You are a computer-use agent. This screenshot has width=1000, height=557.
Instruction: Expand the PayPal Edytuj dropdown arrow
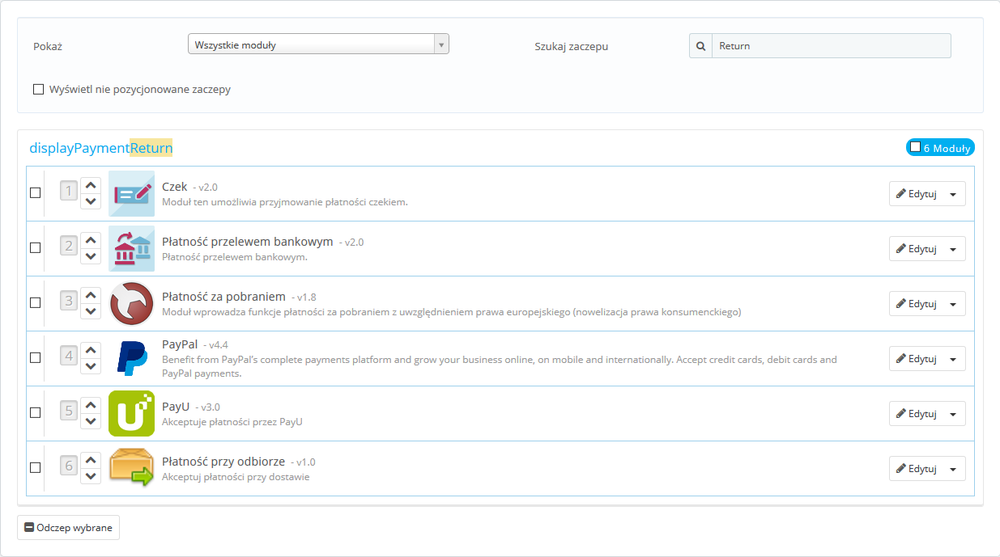click(x=953, y=359)
